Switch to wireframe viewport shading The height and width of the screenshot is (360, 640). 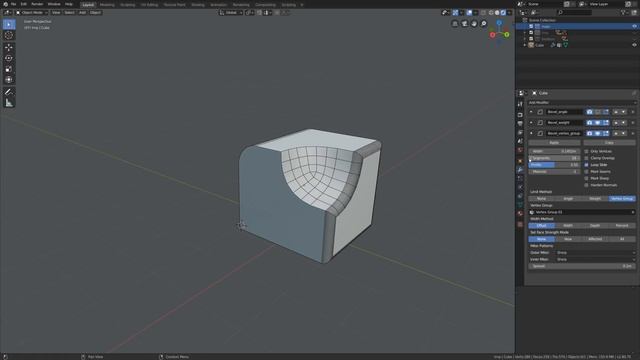491,13
